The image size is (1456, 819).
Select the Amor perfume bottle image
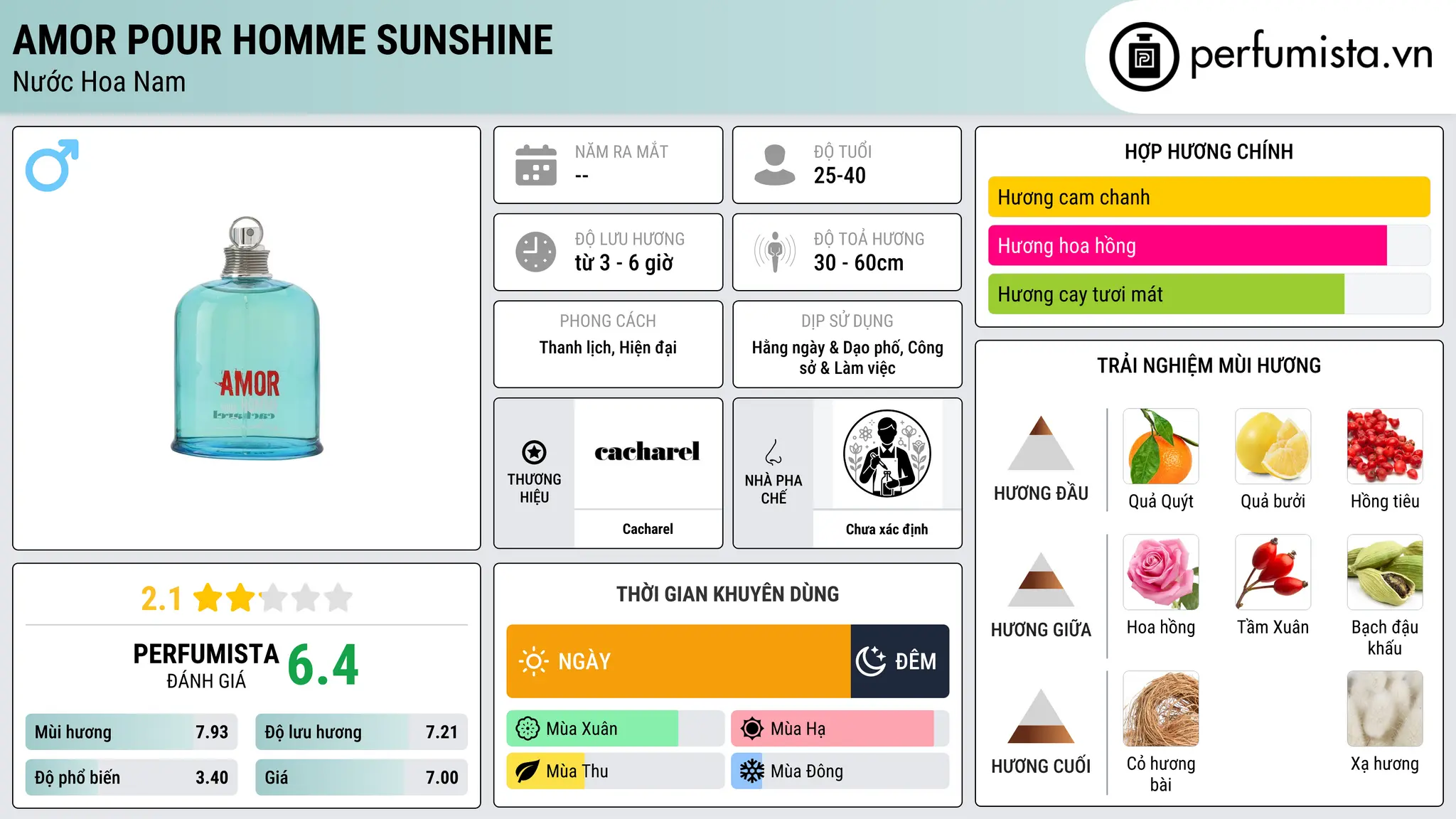247,338
